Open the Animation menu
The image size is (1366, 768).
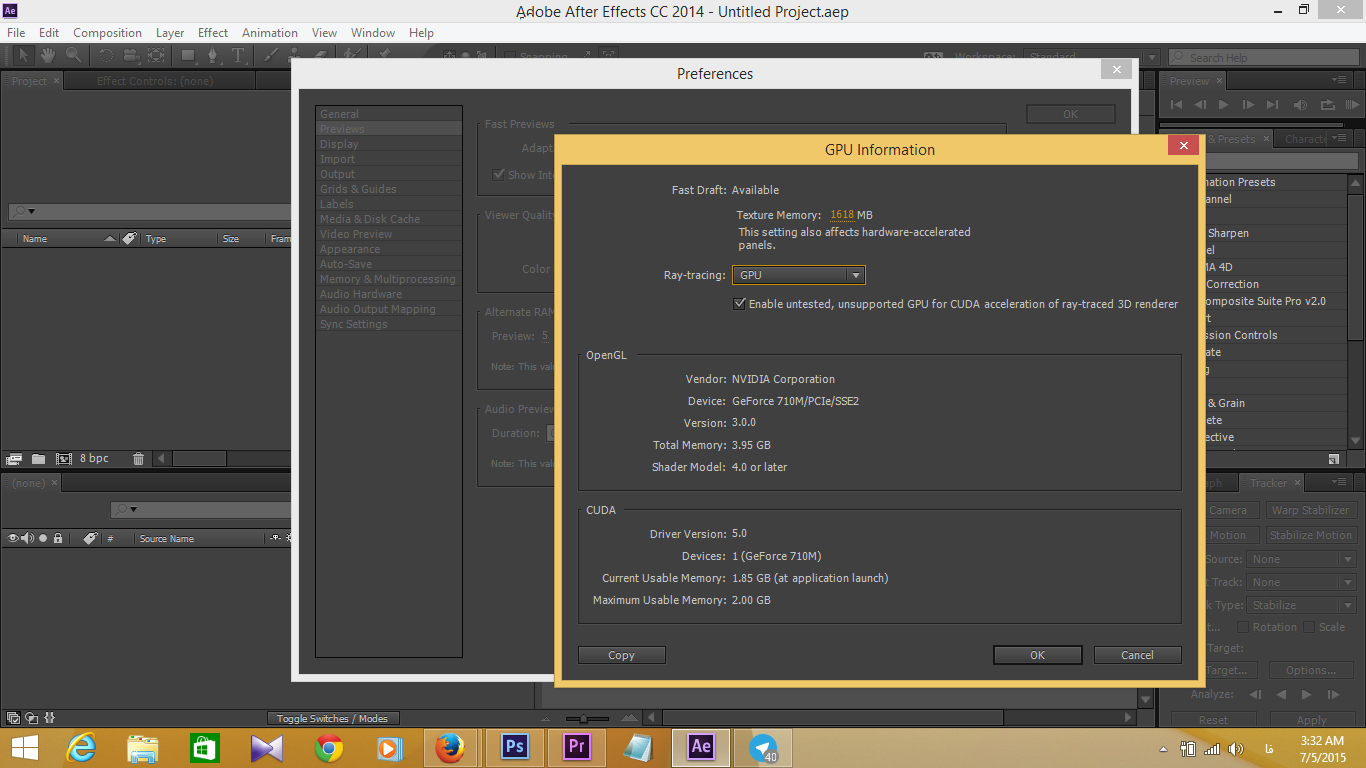tap(270, 33)
